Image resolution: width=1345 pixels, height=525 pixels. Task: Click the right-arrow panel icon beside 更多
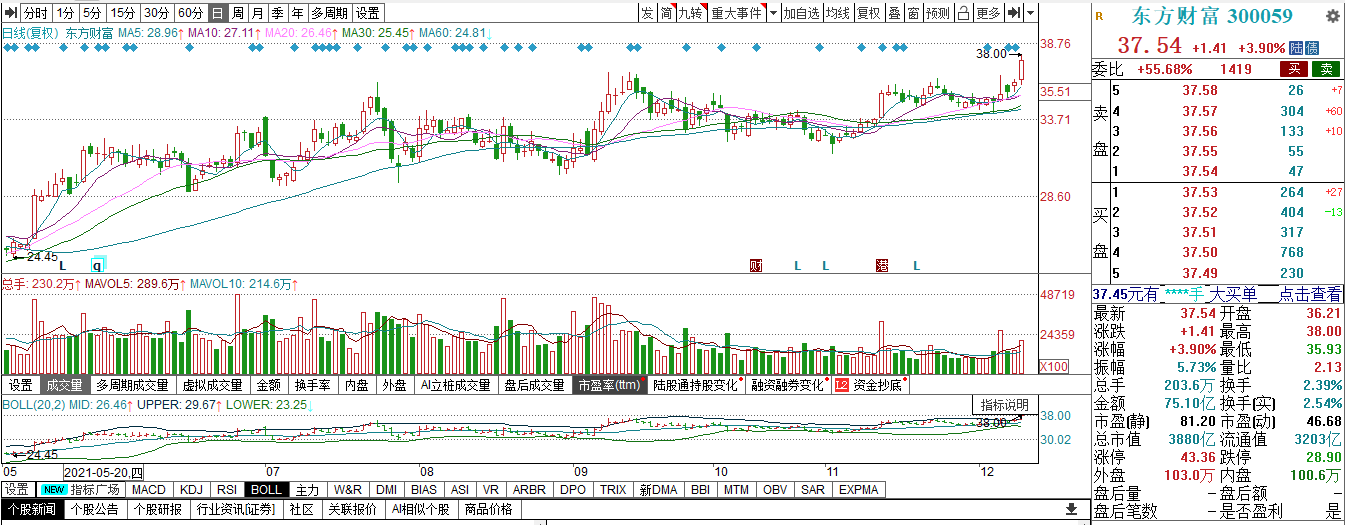coord(1014,13)
